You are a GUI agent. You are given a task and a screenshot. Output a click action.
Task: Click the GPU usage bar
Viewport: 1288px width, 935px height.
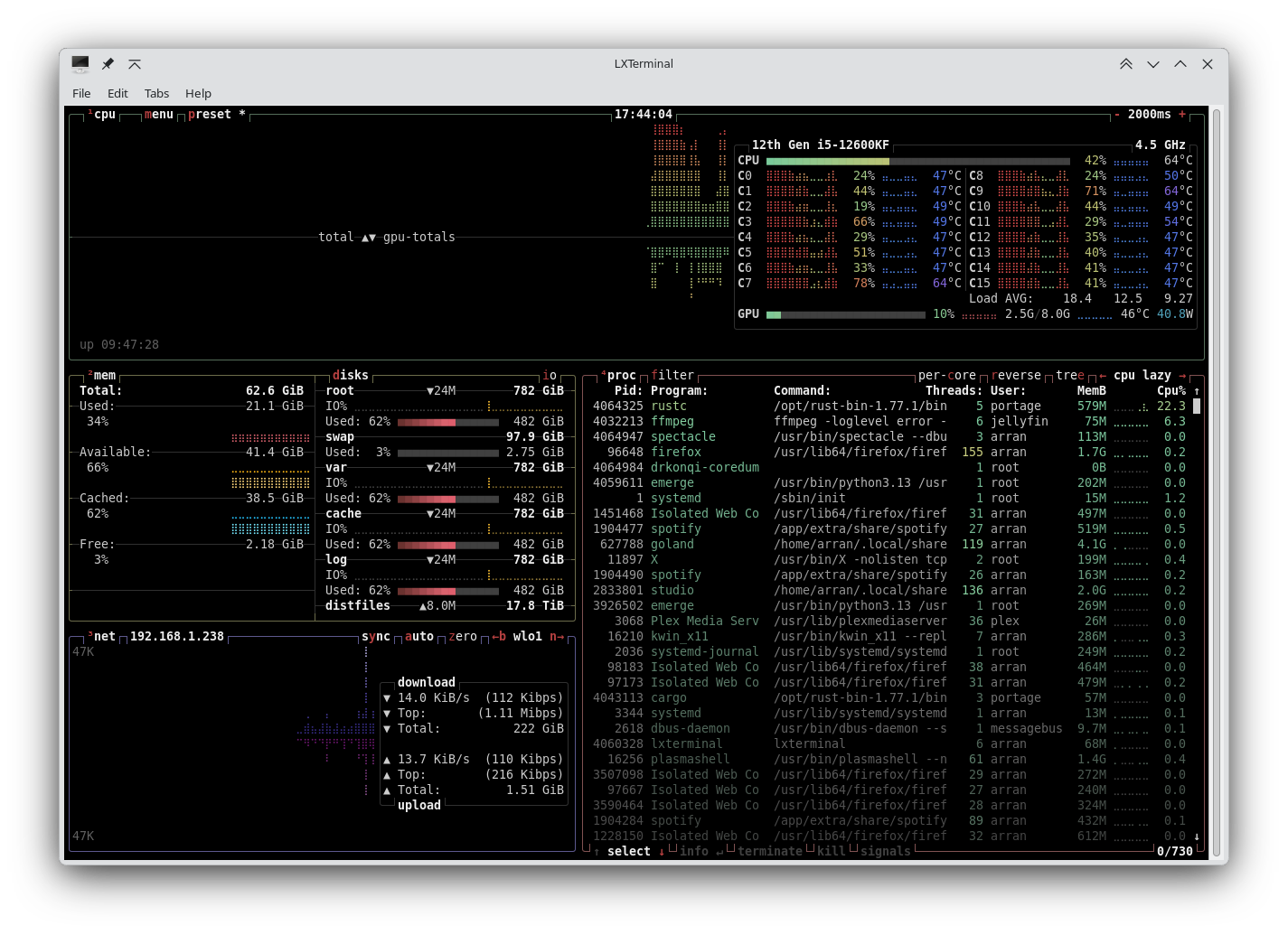(x=846, y=314)
